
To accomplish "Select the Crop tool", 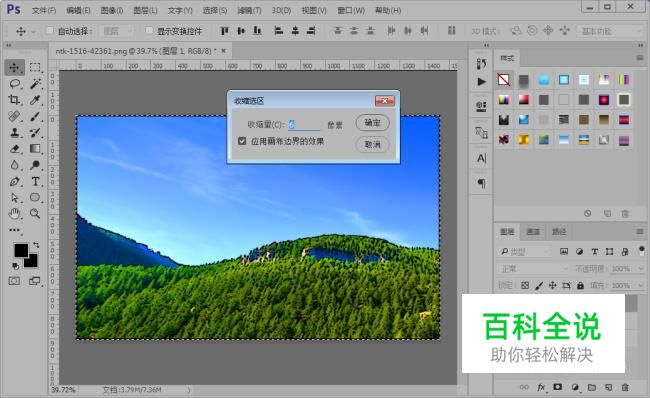I will click(15, 100).
